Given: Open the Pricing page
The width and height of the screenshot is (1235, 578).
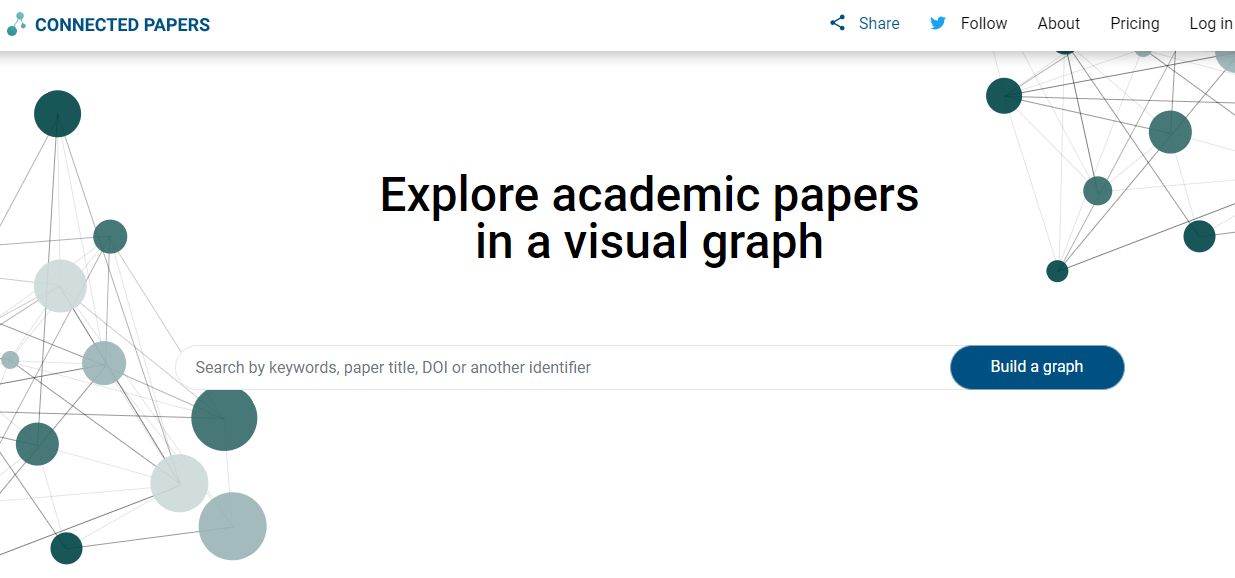Looking at the screenshot, I should (x=1135, y=23).
